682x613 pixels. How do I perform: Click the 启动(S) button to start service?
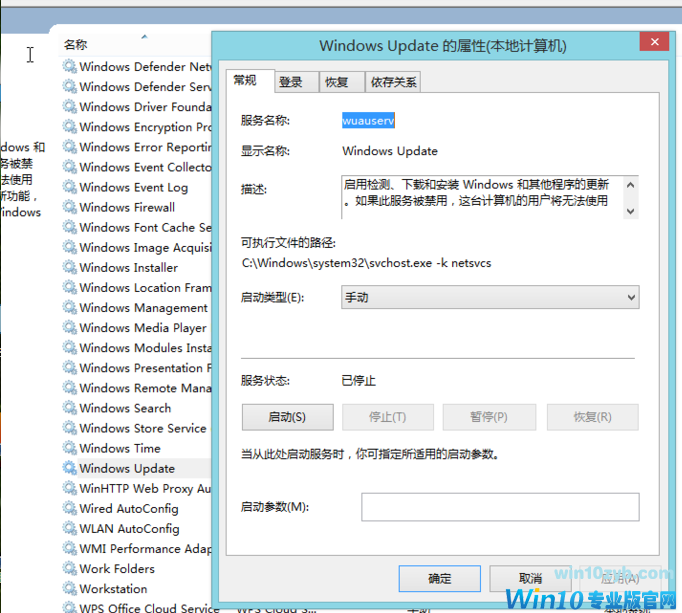pyautogui.click(x=288, y=417)
